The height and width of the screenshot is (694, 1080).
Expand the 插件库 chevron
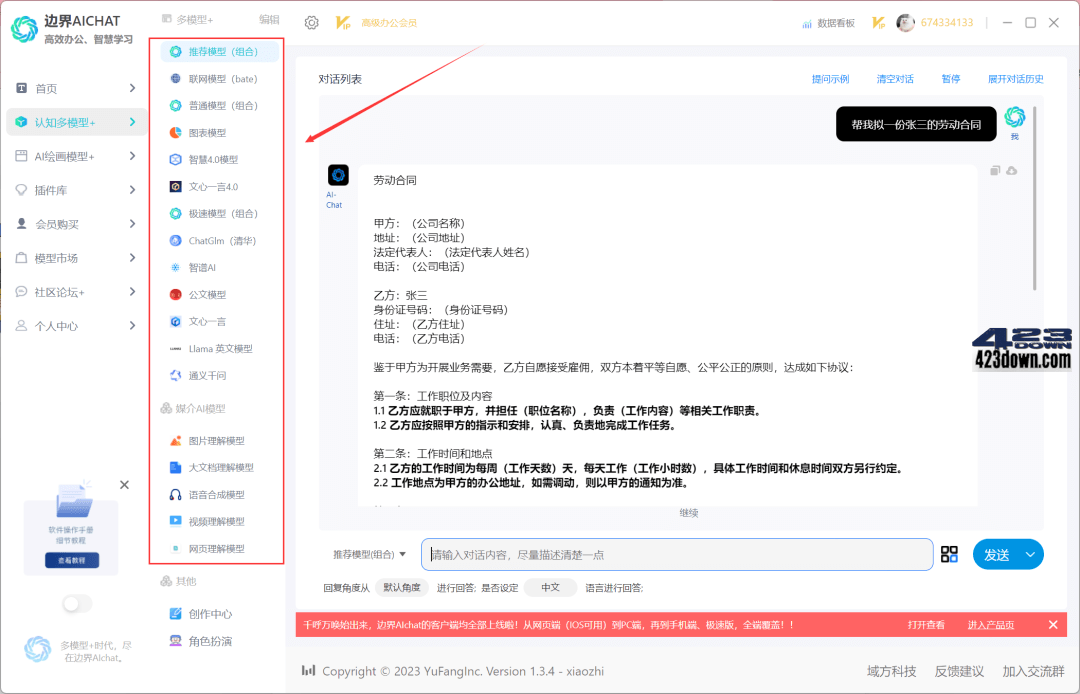[x=132, y=190]
